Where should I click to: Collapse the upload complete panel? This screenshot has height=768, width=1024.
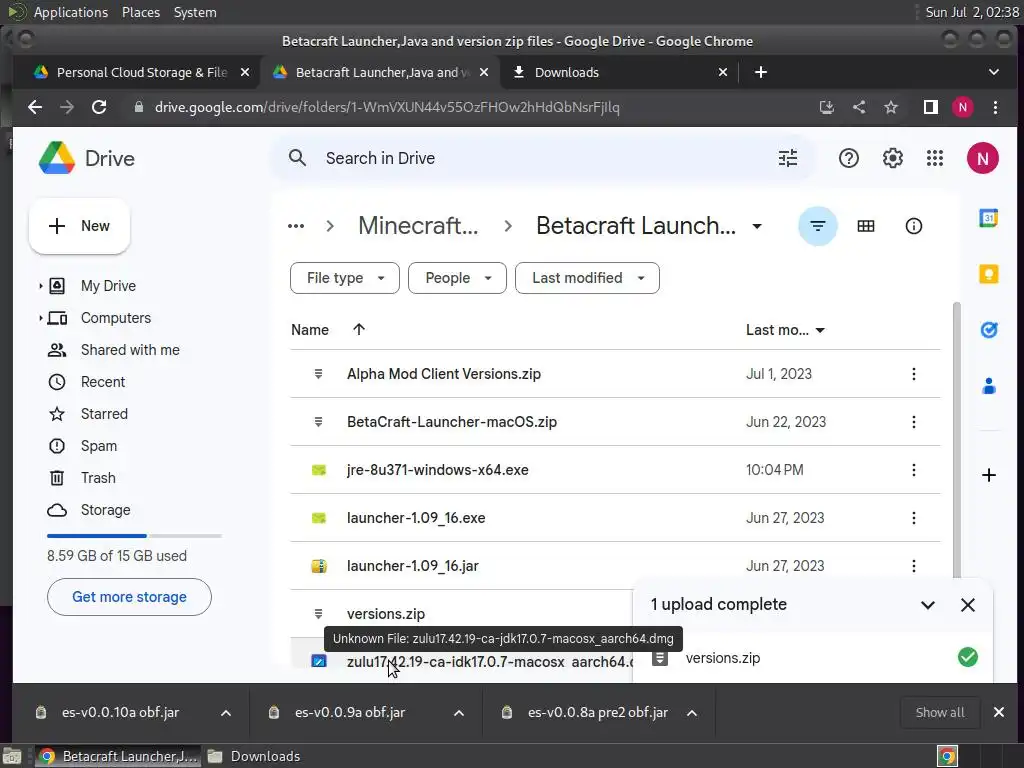click(927, 605)
